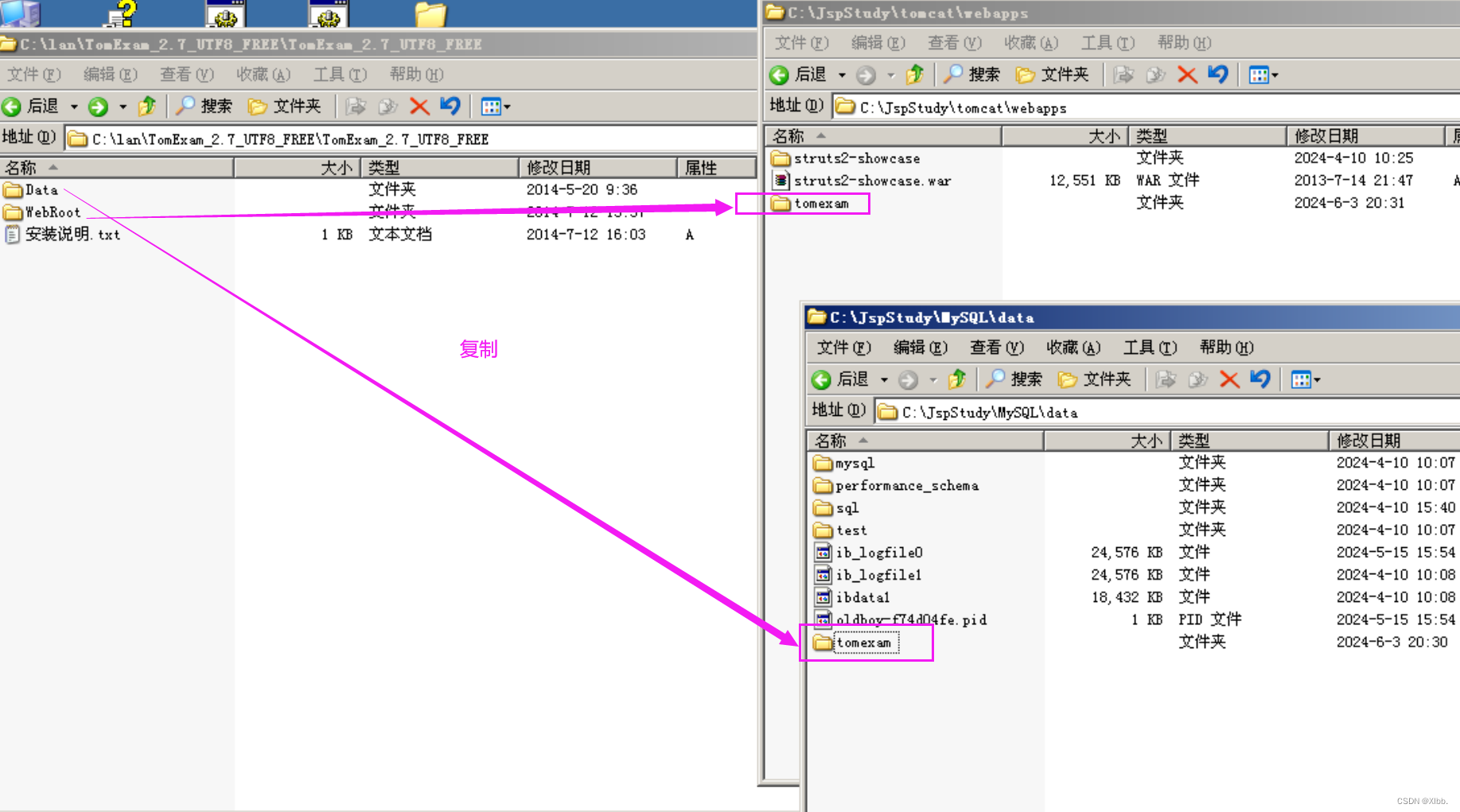
Task: Click Views icon in webapps window
Action: [1259, 76]
